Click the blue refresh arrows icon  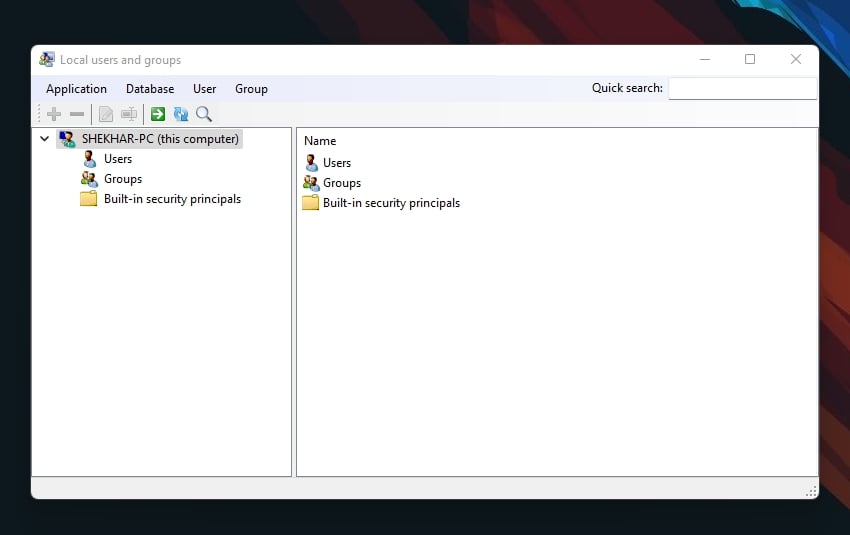coord(181,114)
